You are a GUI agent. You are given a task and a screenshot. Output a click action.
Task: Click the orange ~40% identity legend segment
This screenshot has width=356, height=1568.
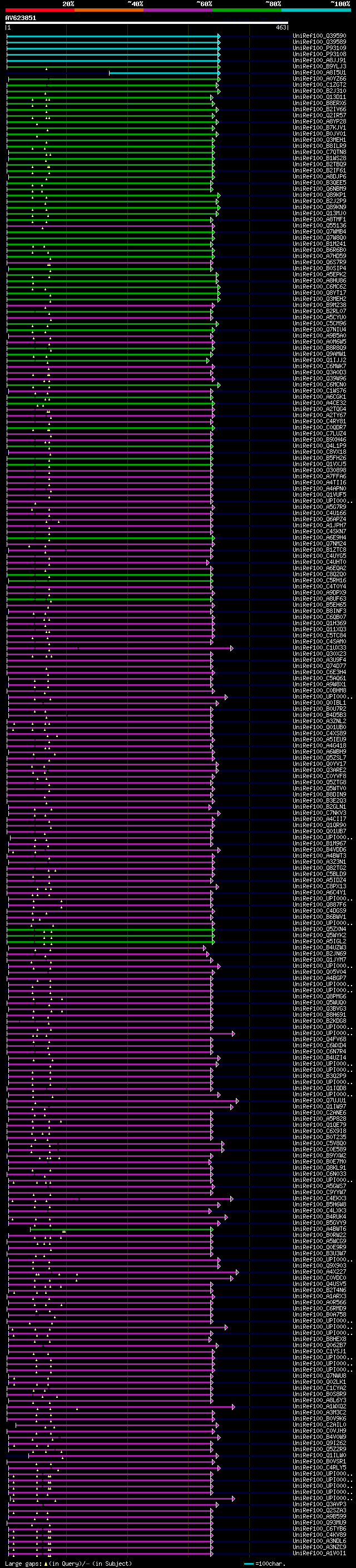click(x=109, y=11)
